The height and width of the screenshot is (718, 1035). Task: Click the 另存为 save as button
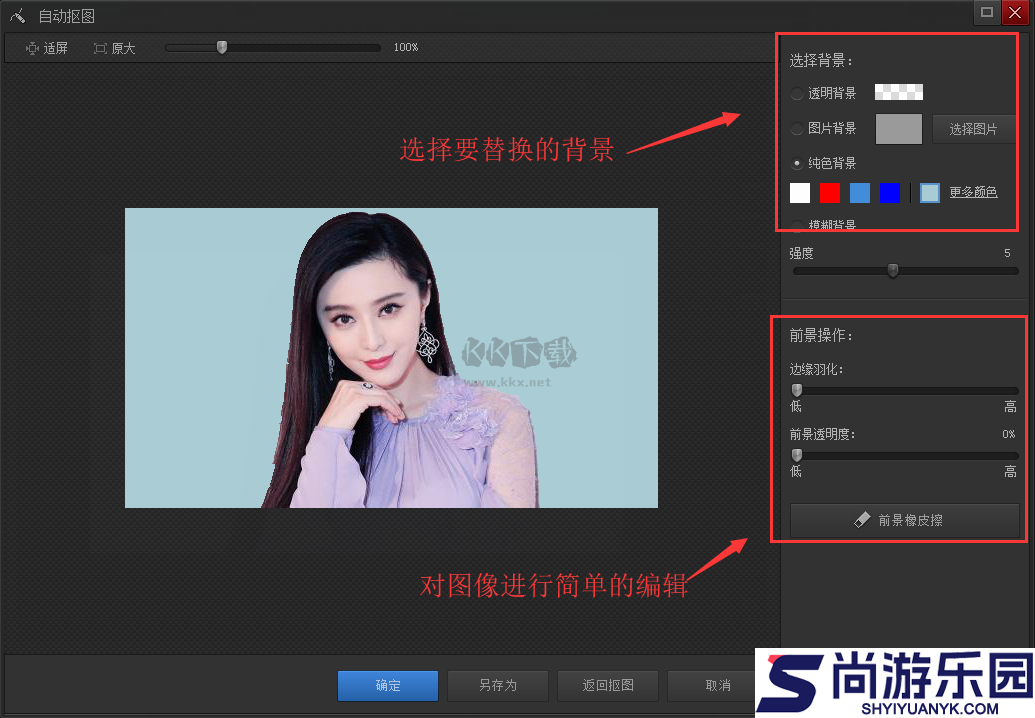(498, 686)
